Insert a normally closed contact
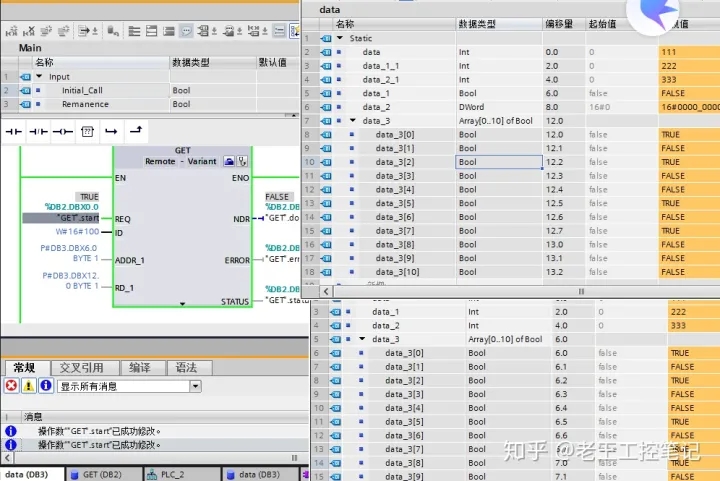Image resolution: width=720 pixels, height=481 pixels. [39, 131]
